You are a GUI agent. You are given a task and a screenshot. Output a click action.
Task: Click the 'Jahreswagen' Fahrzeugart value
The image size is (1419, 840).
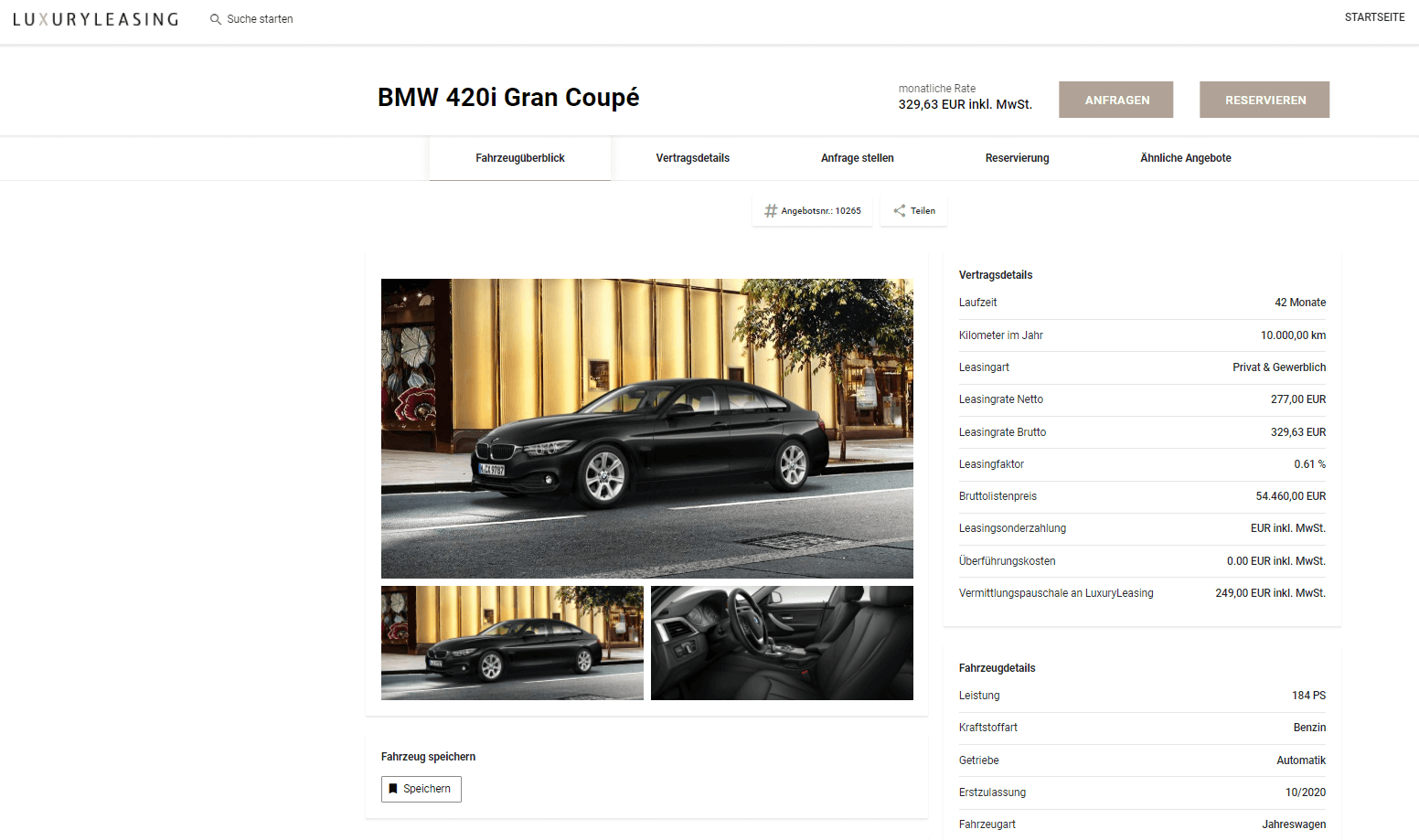(1294, 824)
